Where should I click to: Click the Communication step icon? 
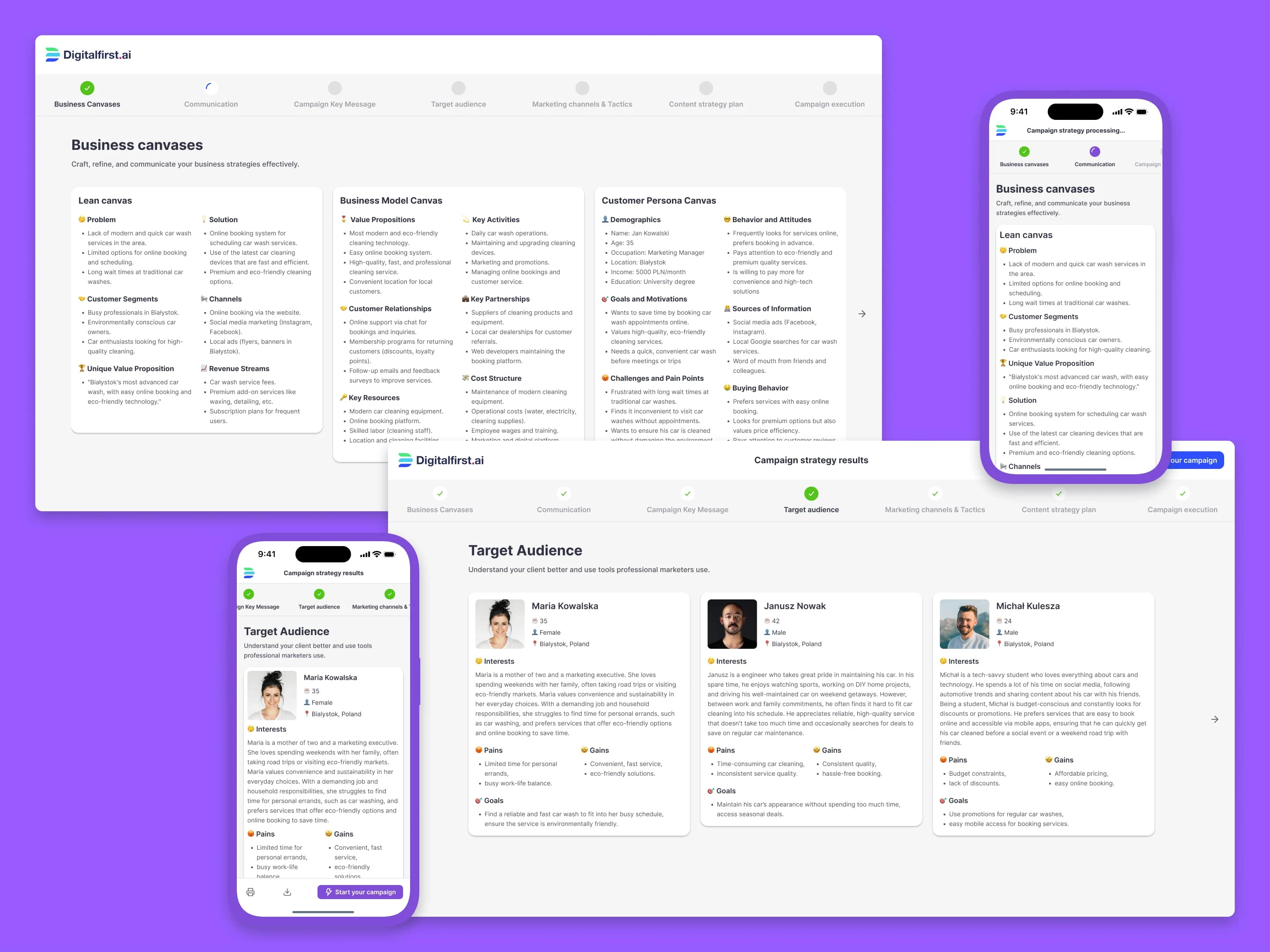pyautogui.click(x=211, y=88)
